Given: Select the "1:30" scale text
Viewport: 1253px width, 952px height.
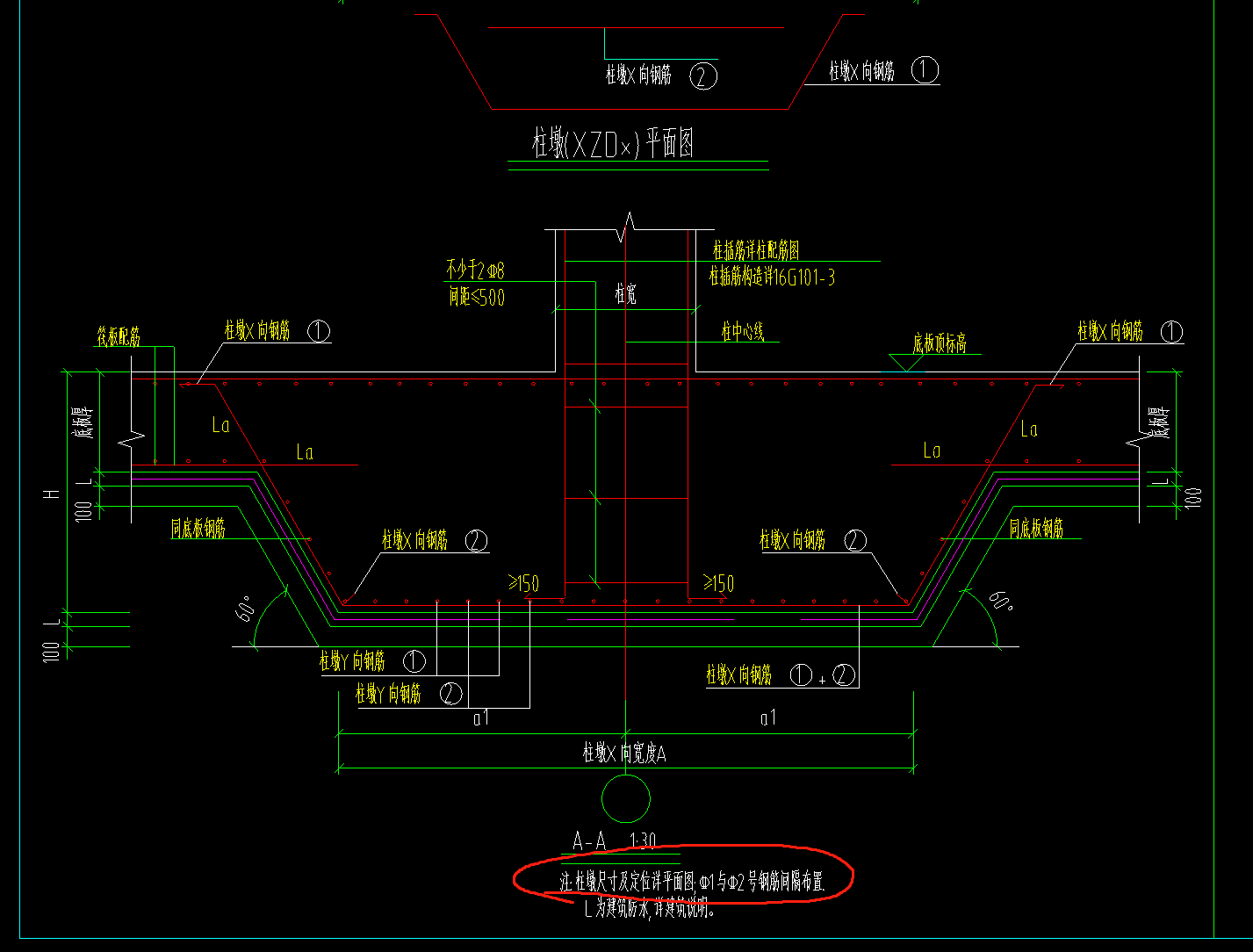Looking at the screenshot, I should click(643, 841).
